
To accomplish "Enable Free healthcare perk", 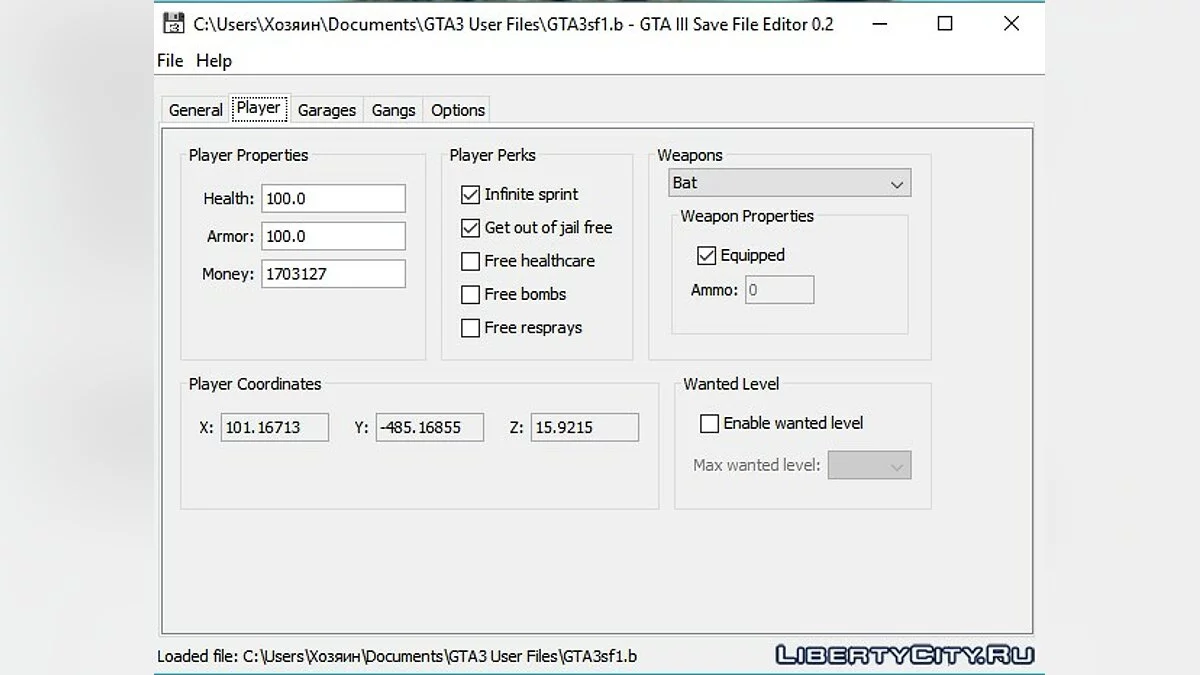I will 471,261.
